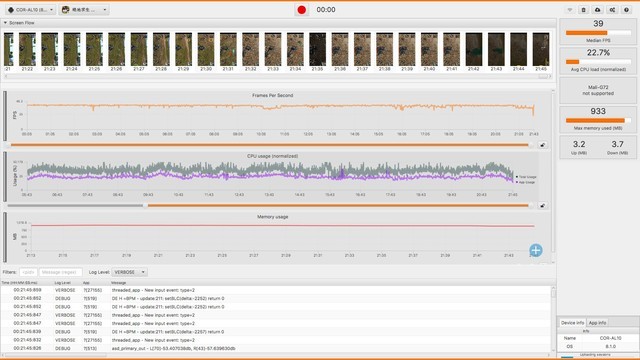Select the 21:39 screenshot thumbnail
Screen dimensions: 640x360
point(407,49)
